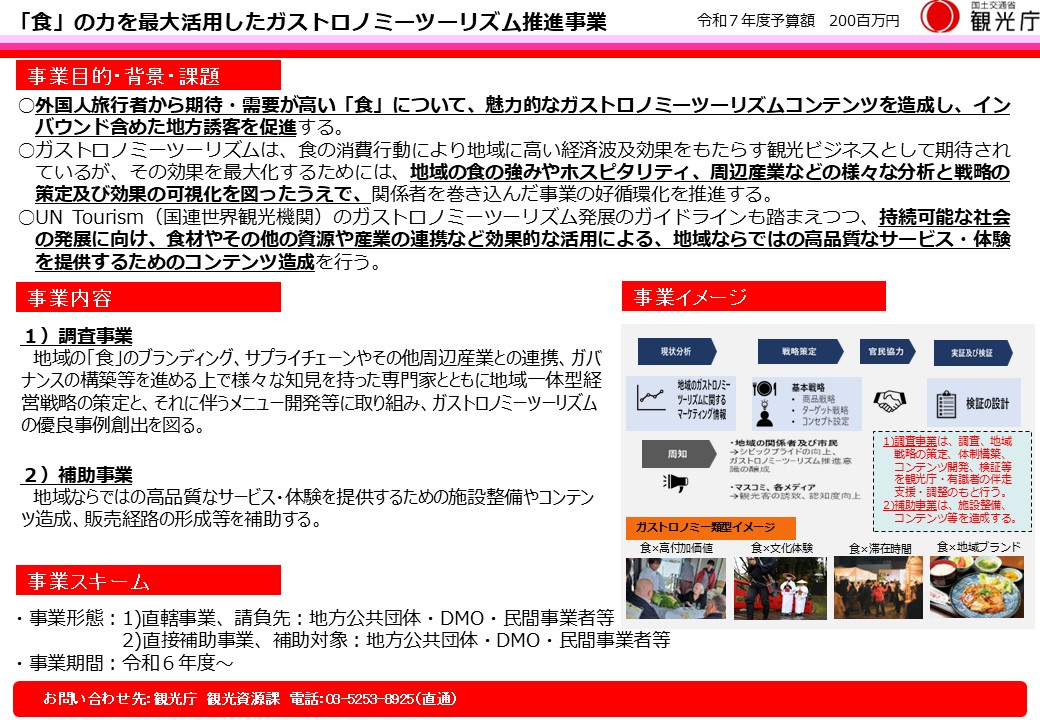Click the handshake icon under 官民協力
The image size is (1040, 720).
tap(888, 399)
